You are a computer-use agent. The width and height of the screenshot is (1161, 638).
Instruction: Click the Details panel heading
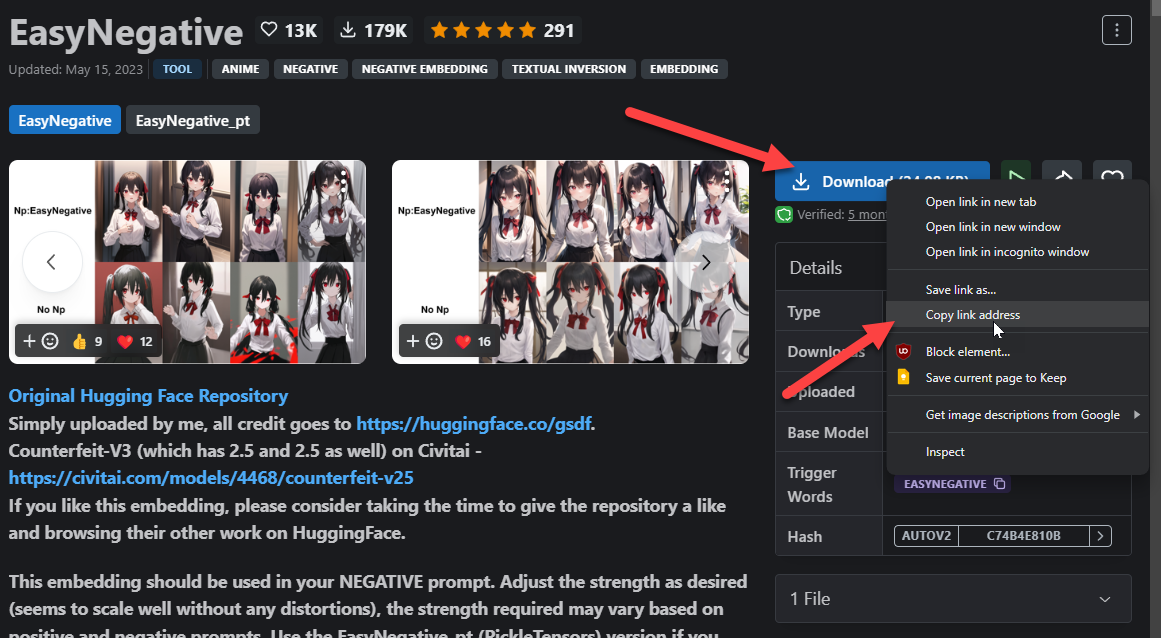tap(816, 268)
